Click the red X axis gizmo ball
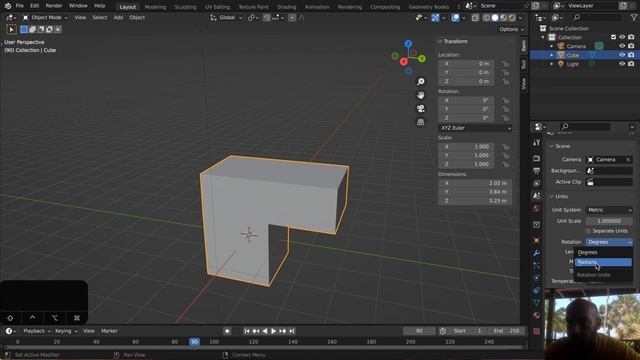Image resolution: width=640 pixels, height=360 pixels. click(x=404, y=62)
